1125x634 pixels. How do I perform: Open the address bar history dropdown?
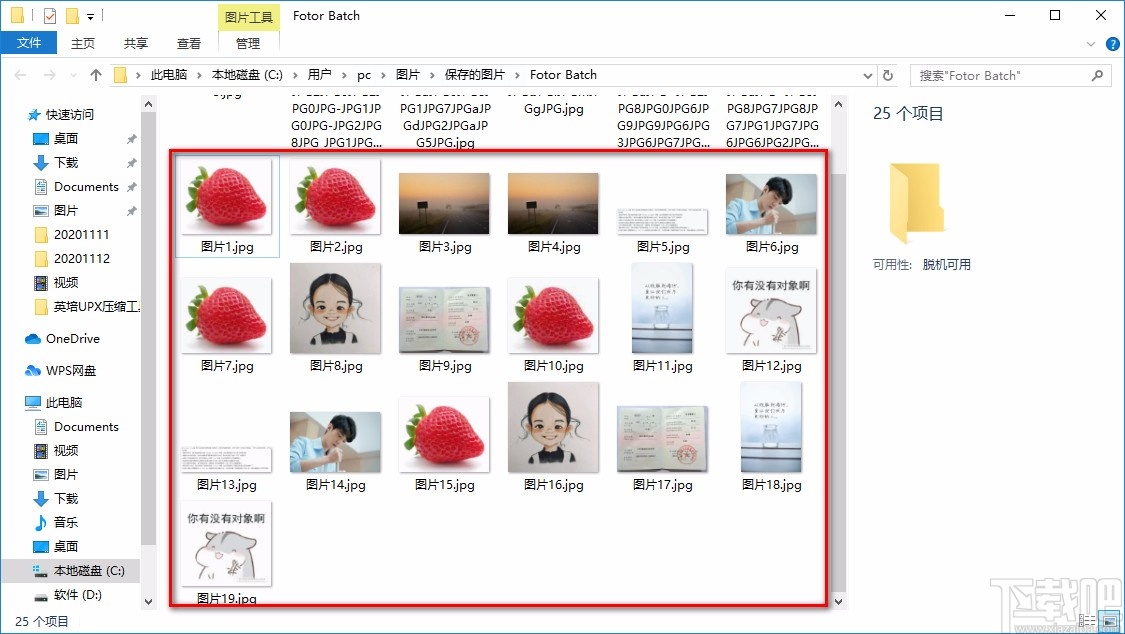[867, 74]
